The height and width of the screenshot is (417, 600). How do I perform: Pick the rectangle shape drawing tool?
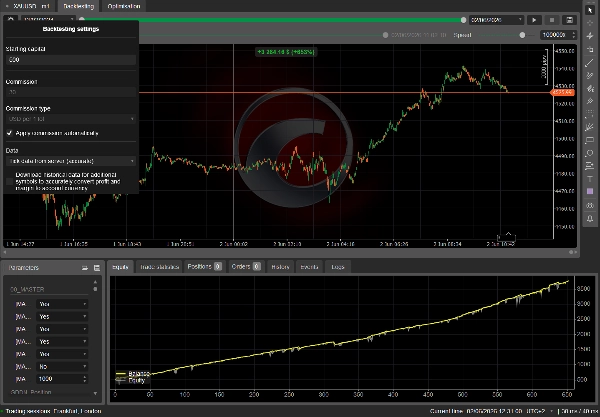[590, 140]
